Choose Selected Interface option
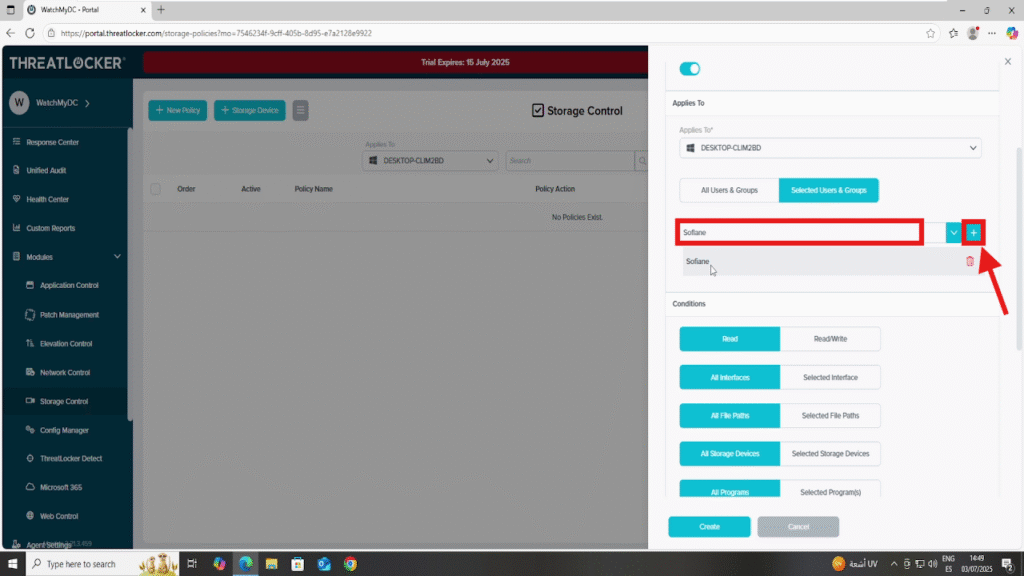Viewport: 1024px width, 576px height. point(830,377)
